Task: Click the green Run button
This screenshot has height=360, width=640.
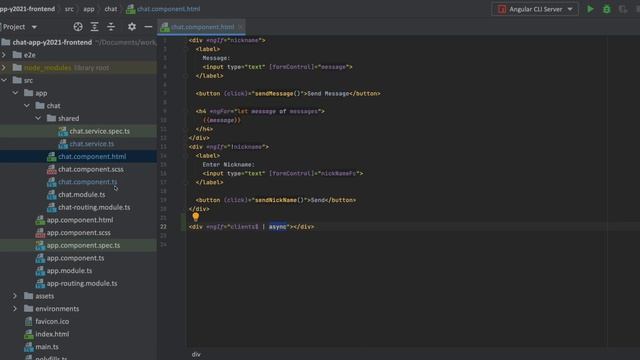Action: point(590,9)
